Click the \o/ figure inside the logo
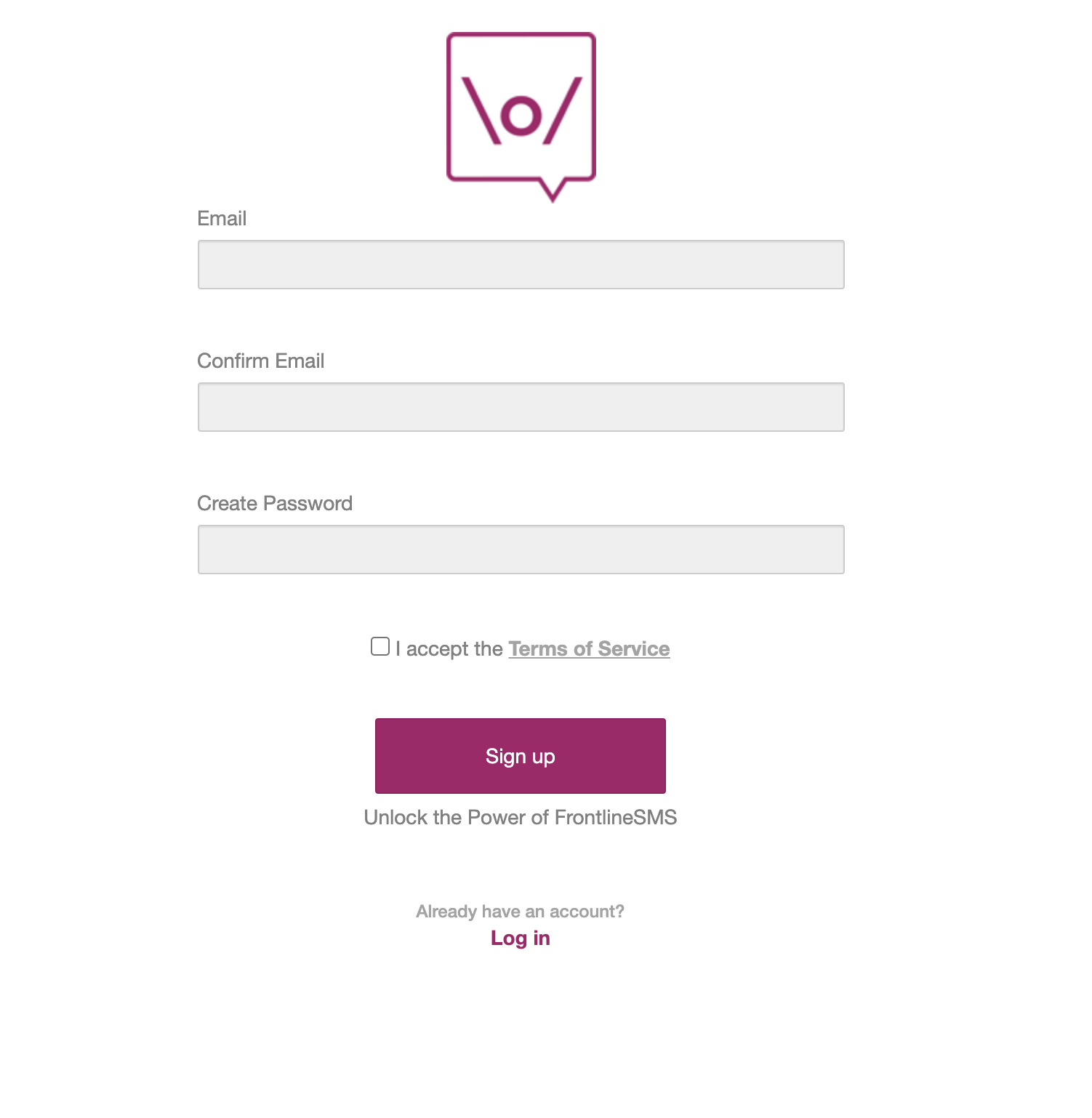 coord(522,110)
